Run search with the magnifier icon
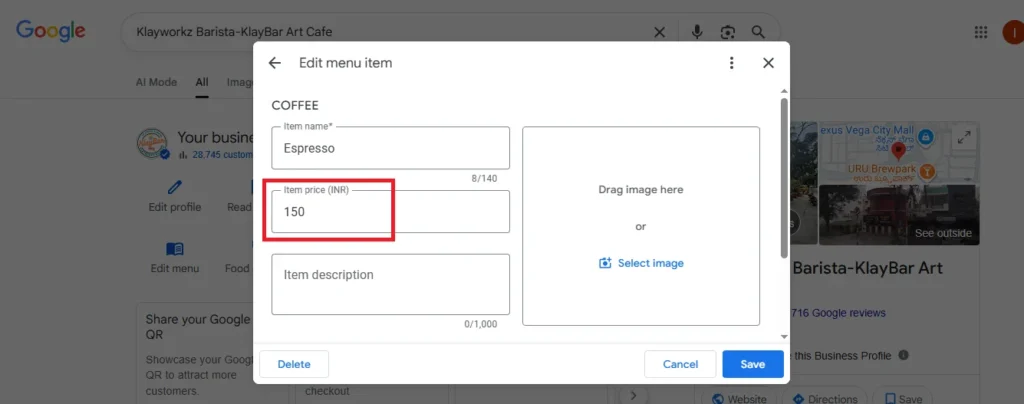 click(x=758, y=32)
